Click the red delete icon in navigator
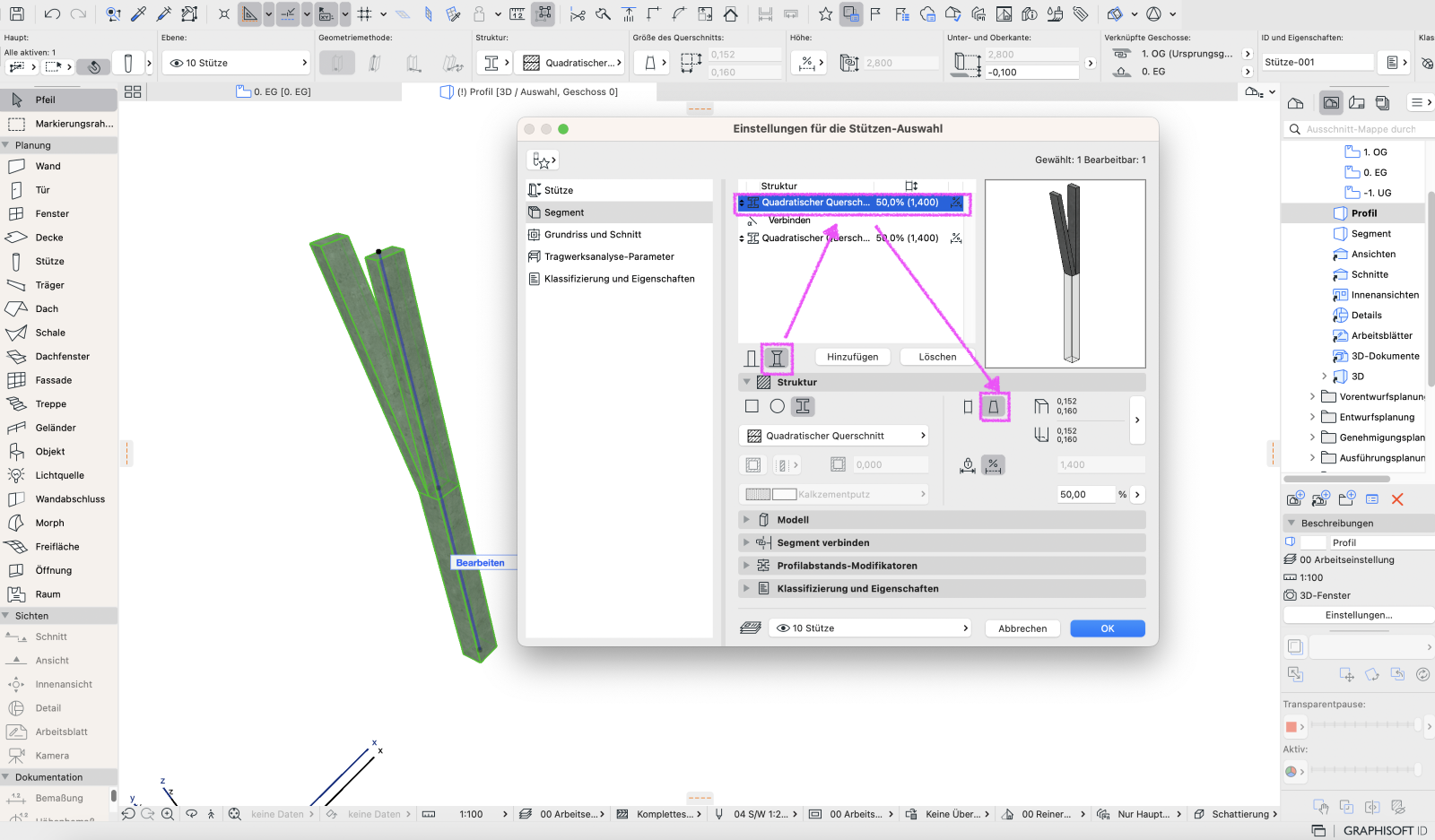The width and height of the screenshot is (1435, 840). point(1397,499)
